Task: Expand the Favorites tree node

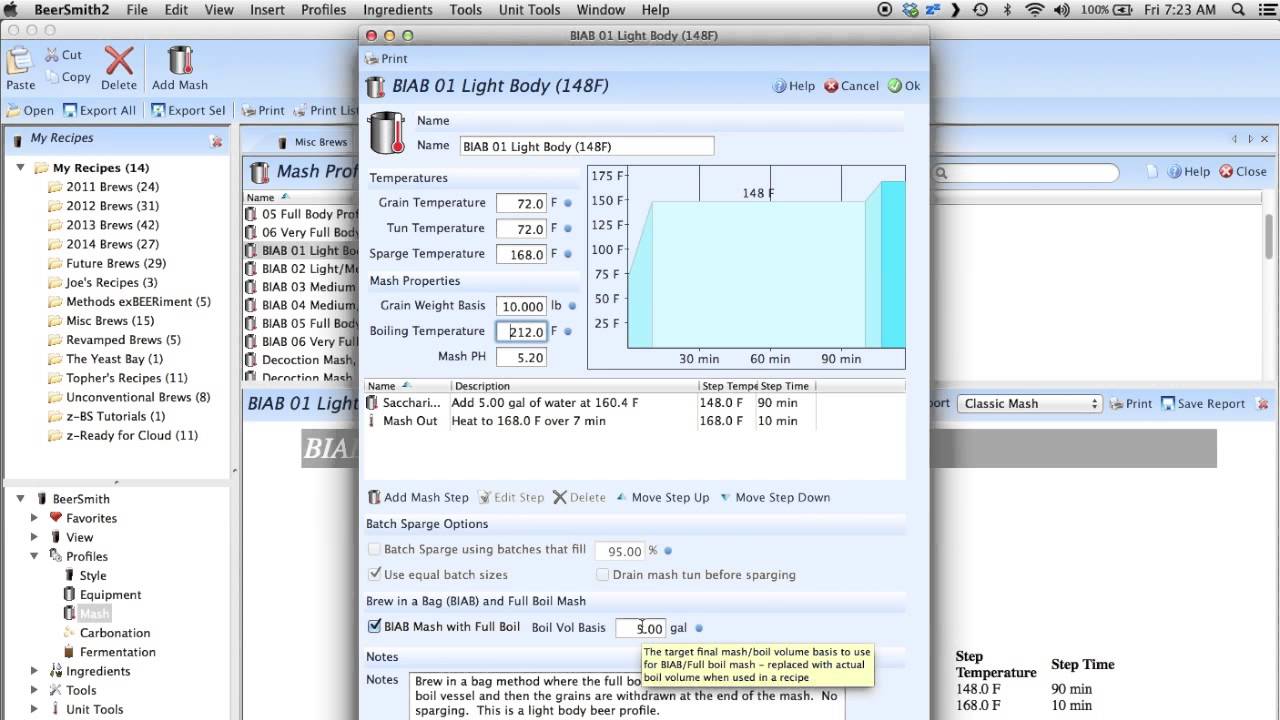Action: [34, 518]
